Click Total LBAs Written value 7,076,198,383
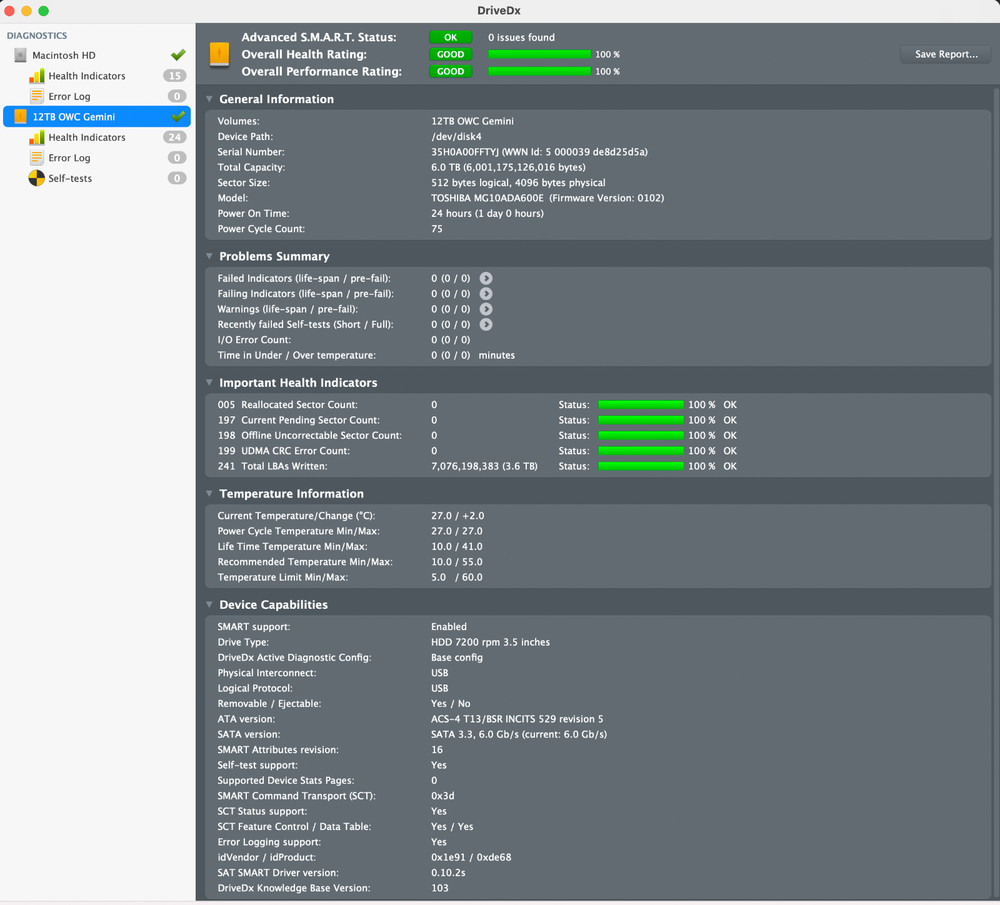Screen dimensions: 1000x905 point(465,466)
